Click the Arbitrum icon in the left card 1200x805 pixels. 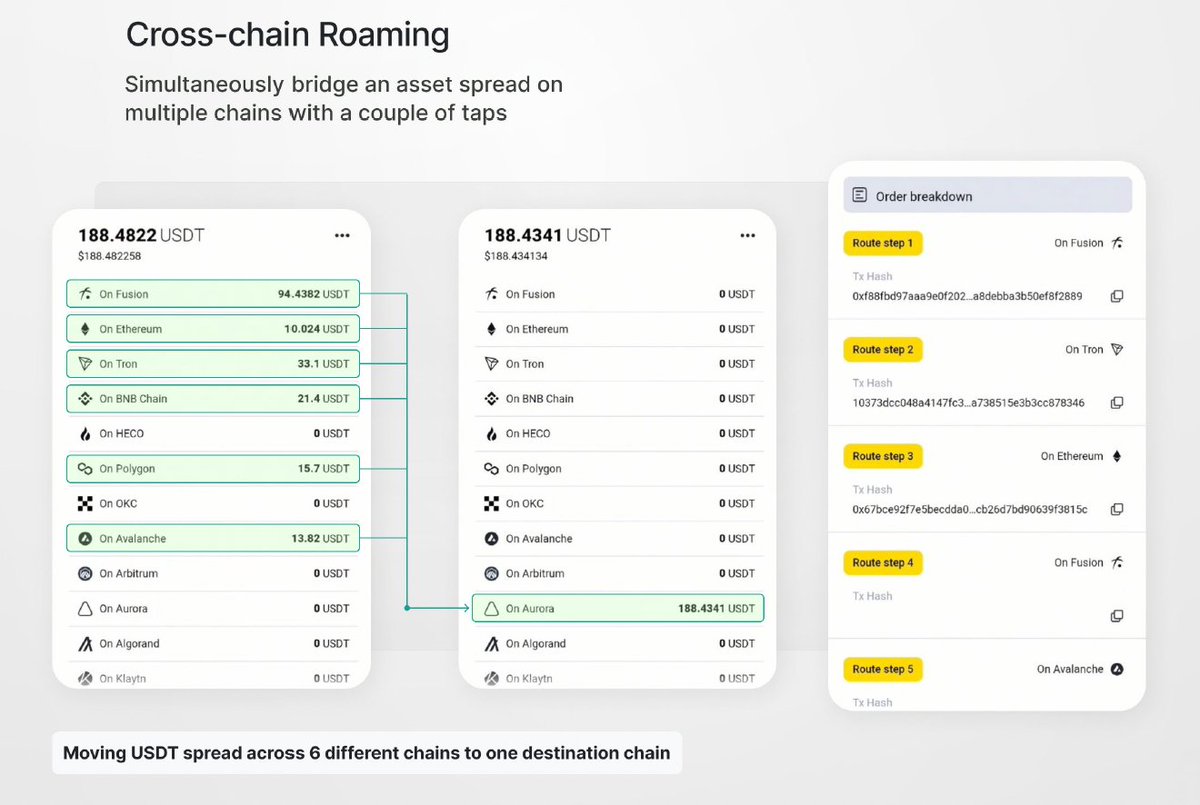(85, 573)
